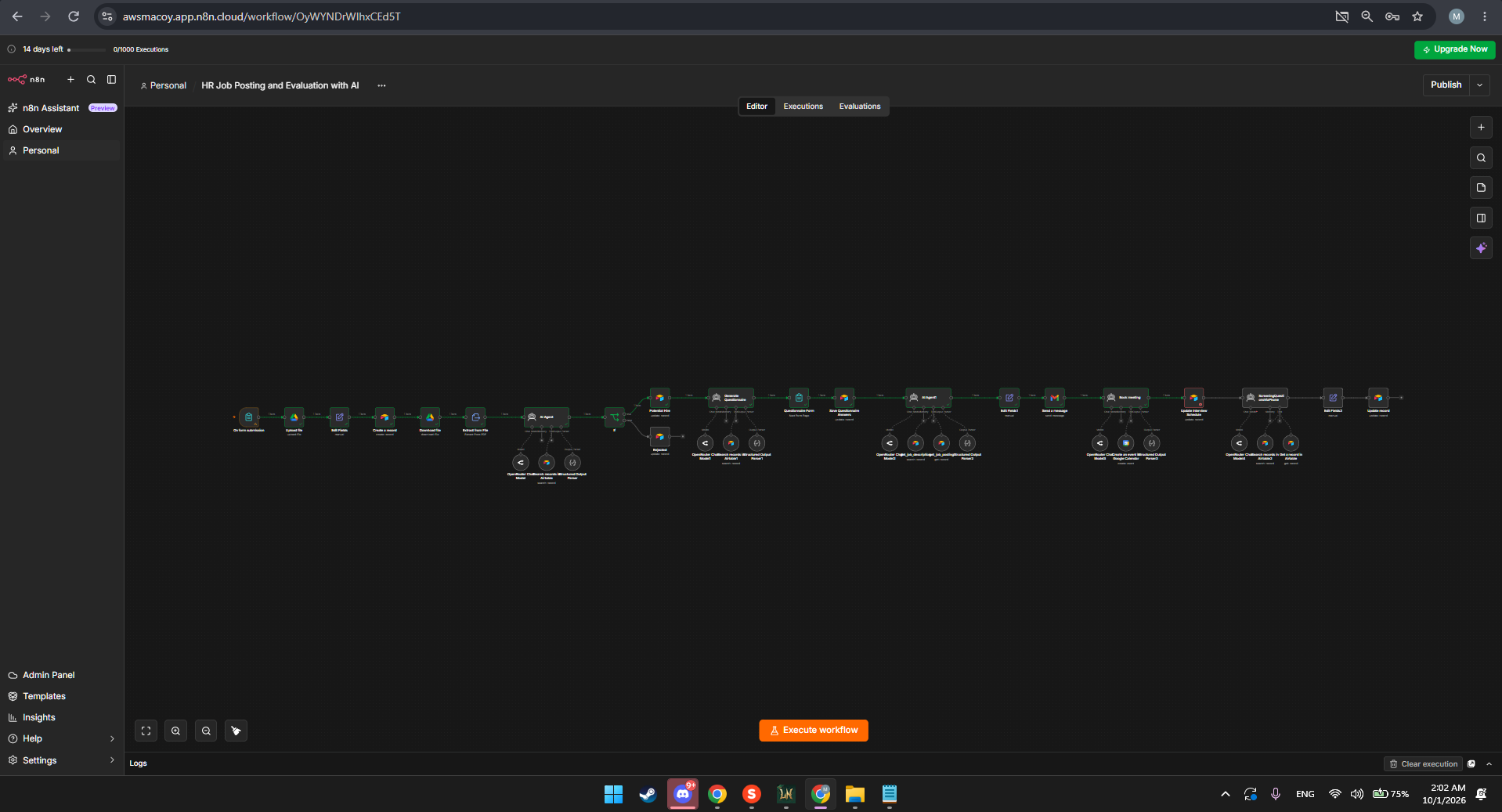The image size is (1502, 812).
Task: Open the On form submission trigger node
Action: [x=249, y=417]
